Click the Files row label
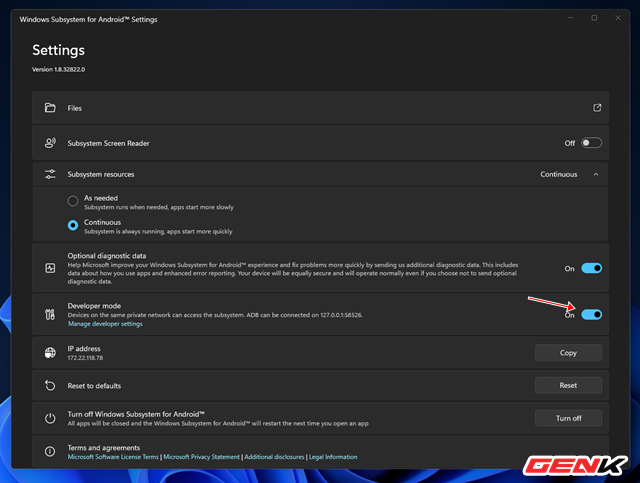The height and width of the screenshot is (483, 640). 75,108
